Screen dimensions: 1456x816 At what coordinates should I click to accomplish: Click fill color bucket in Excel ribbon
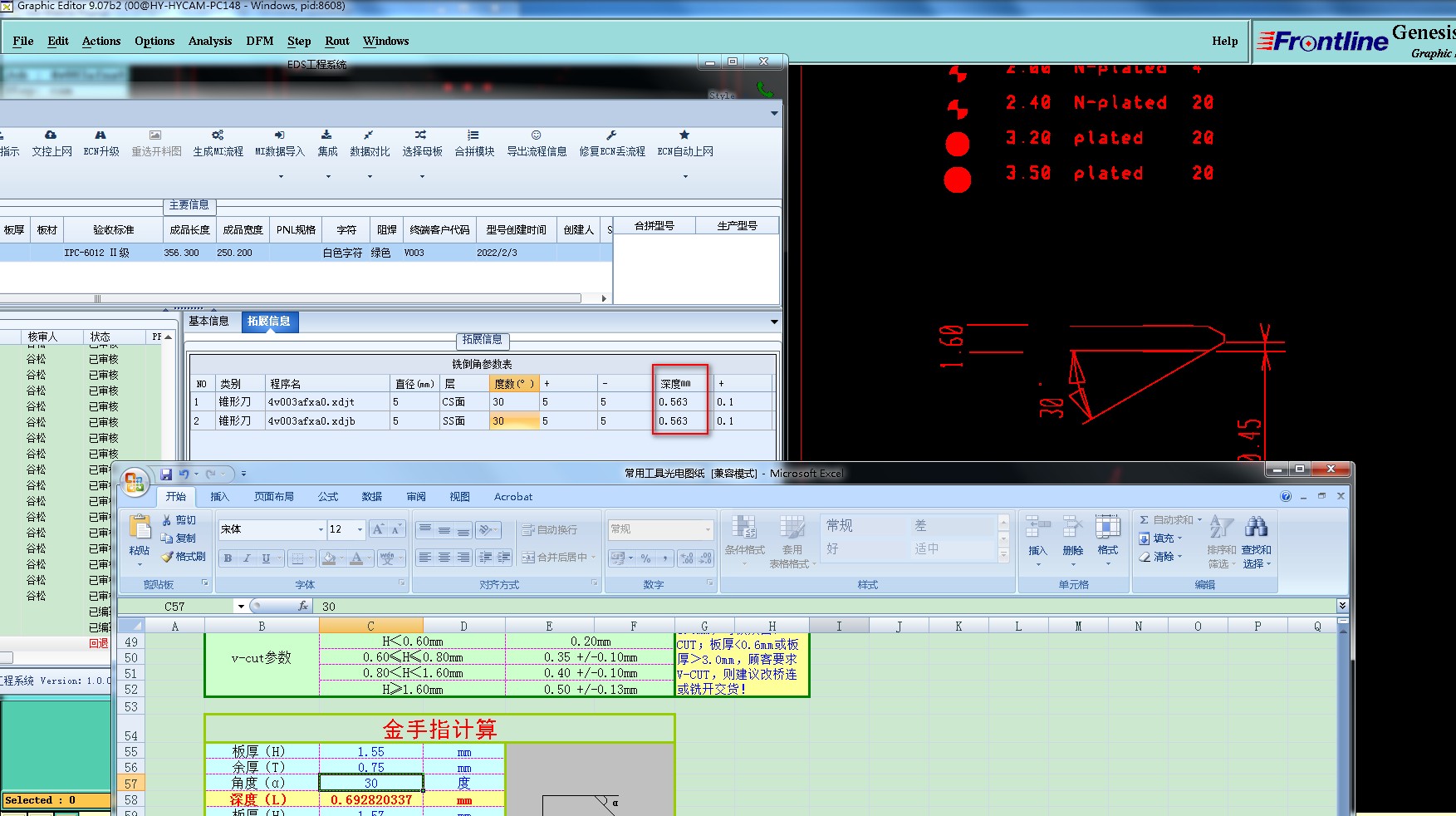pyautogui.click(x=329, y=558)
